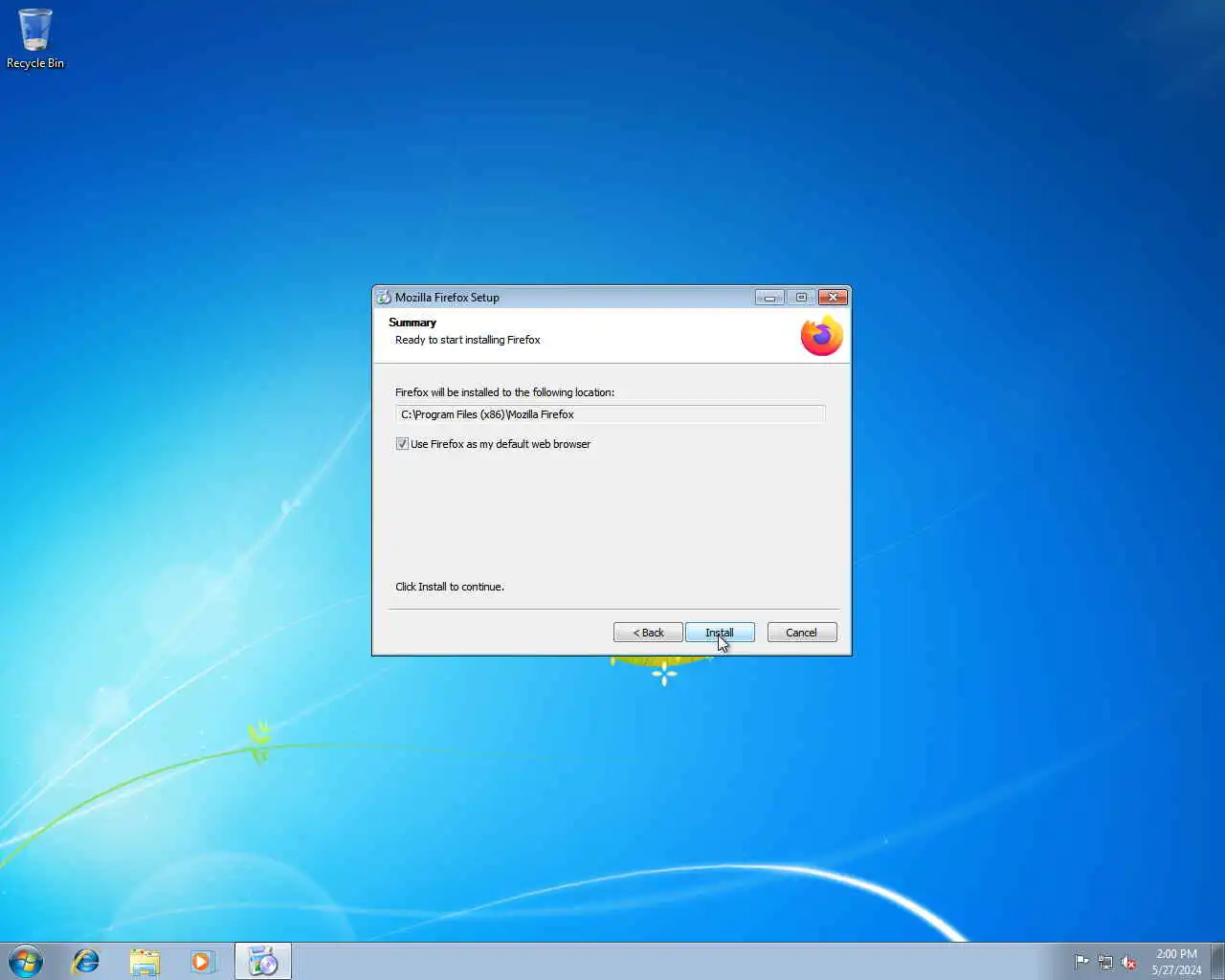Click the muted volume tray icon
Image resolution: width=1225 pixels, height=980 pixels.
(x=1129, y=962)
